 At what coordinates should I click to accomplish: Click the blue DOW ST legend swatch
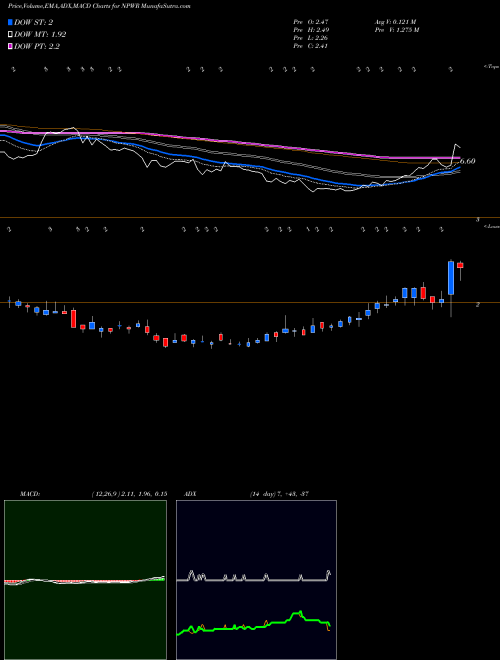pyautogui.click(x=10, y=22)
